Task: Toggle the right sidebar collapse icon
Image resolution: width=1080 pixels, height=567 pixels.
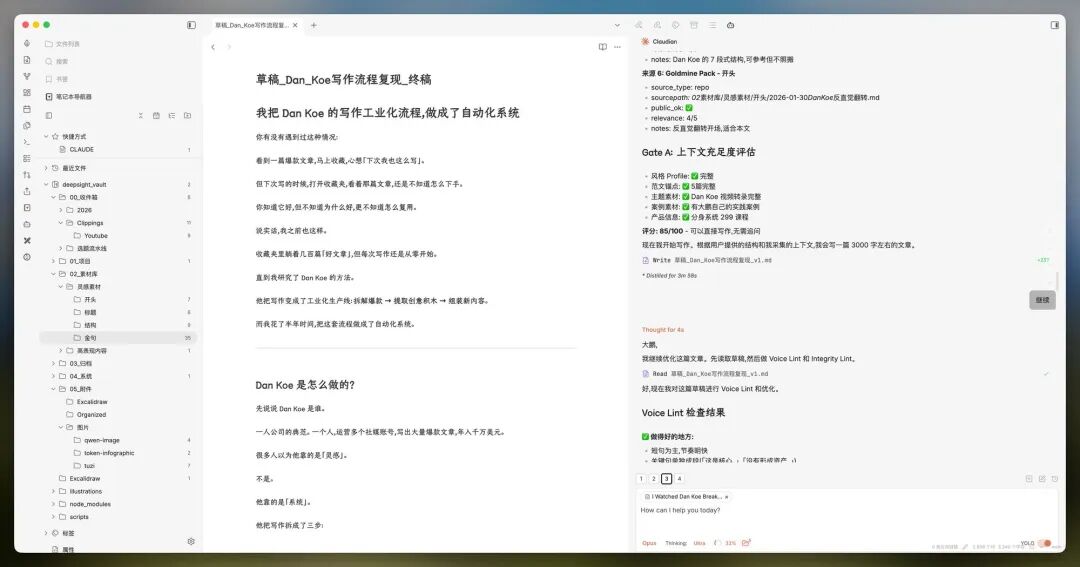Action: (1055, 25)
